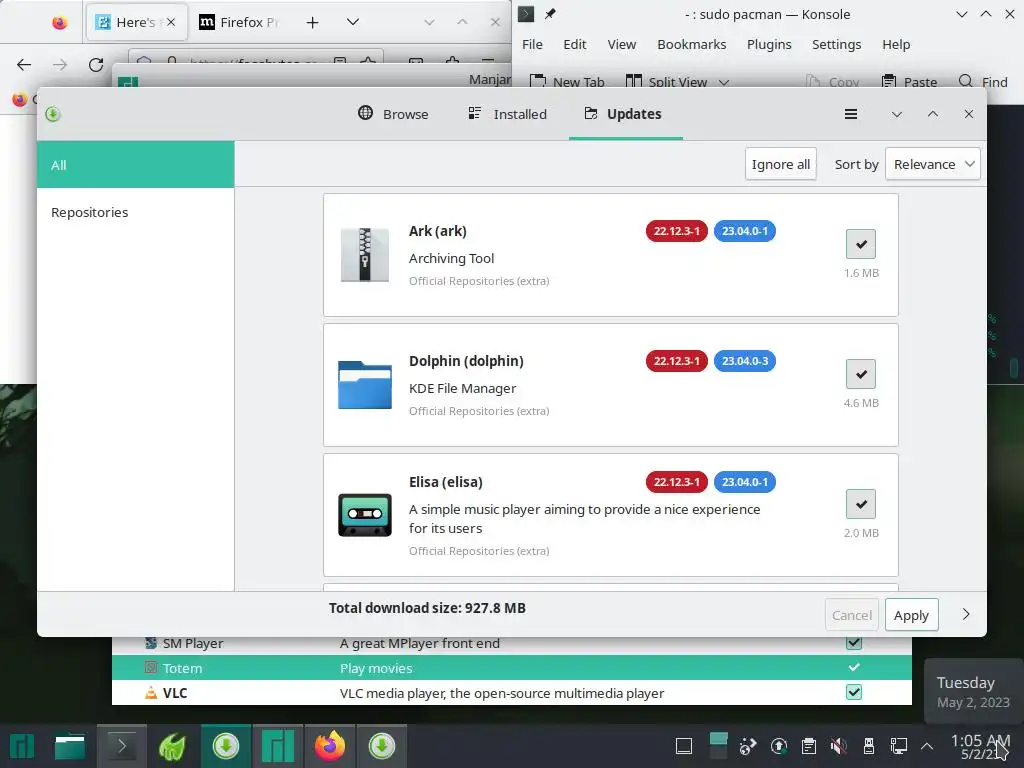Uncheck the Ark update checkbox
The width and height of the screenshot is (1024, 768).
(x=861, y=244)
